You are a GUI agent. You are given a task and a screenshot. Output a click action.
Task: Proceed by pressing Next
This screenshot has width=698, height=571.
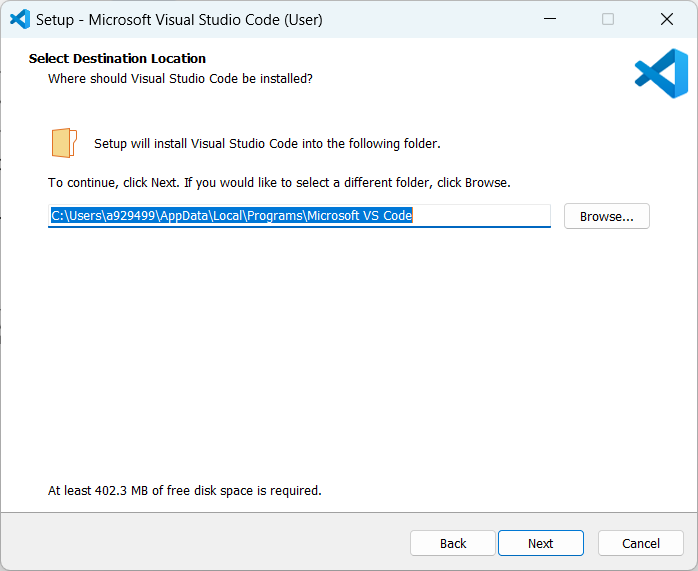pos(540,543)
